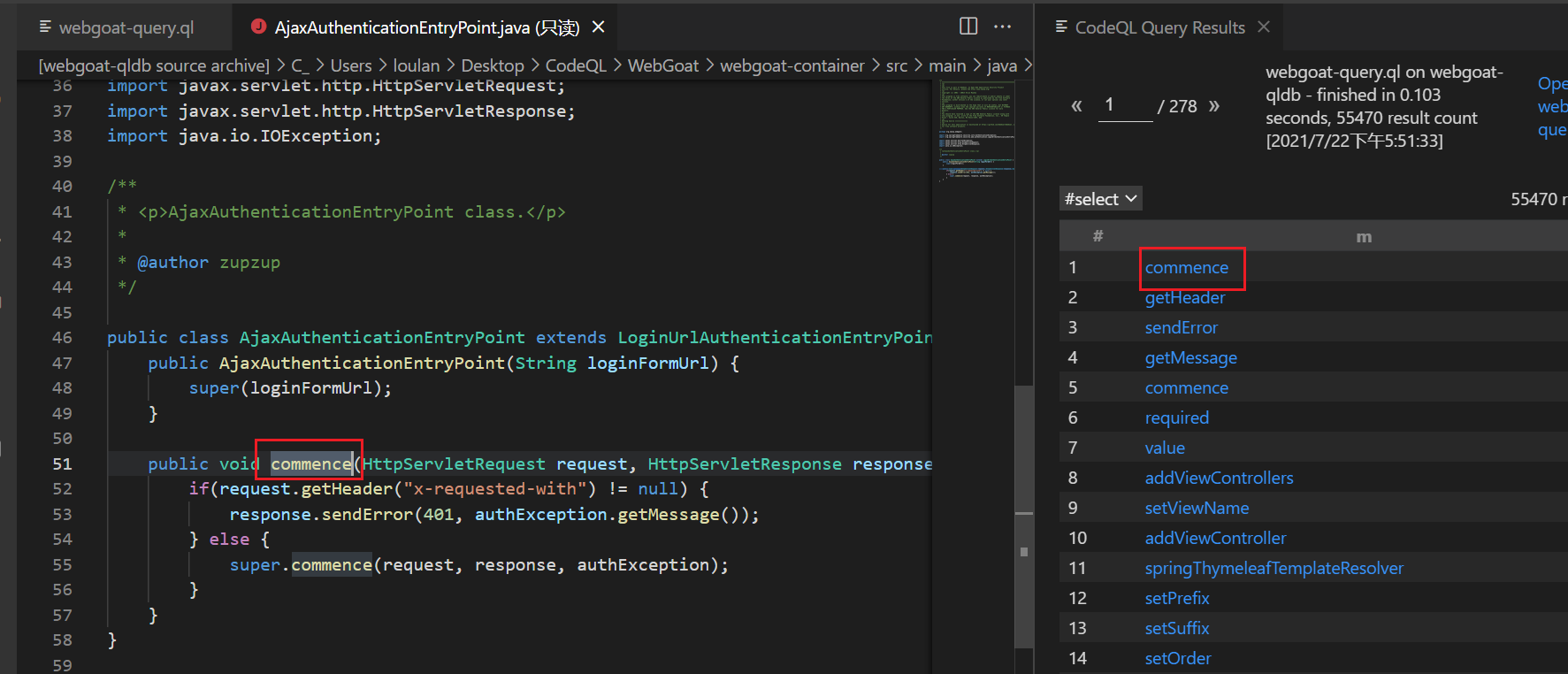Viewport: 1568px width, 674px height.
Task: Close the AjaxAuthenticationEntryPoint.java tab
Action: pyautogui.click(x=599, y=27)
